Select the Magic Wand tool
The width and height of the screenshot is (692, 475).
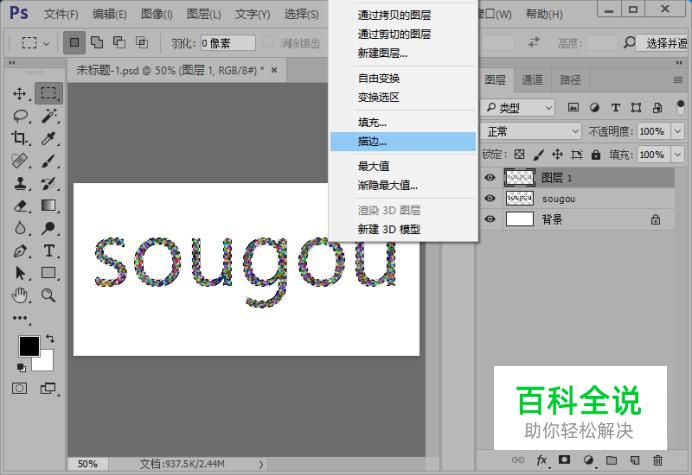pos(49,116)
